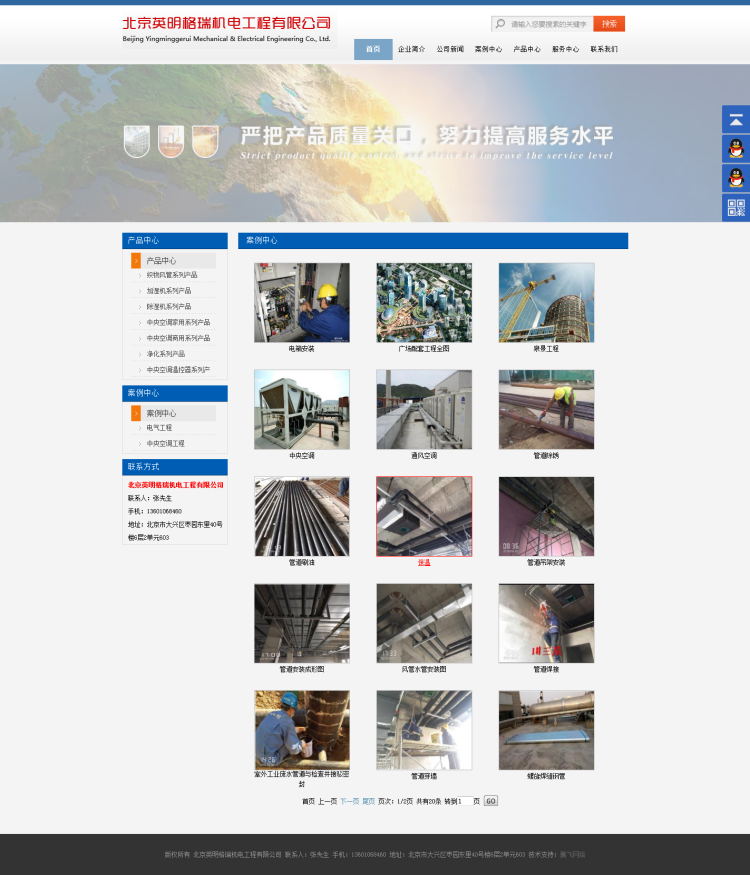Focus the keyword search input field
The height and width of the screenshot is (875, 750).
tap(549, 24)
